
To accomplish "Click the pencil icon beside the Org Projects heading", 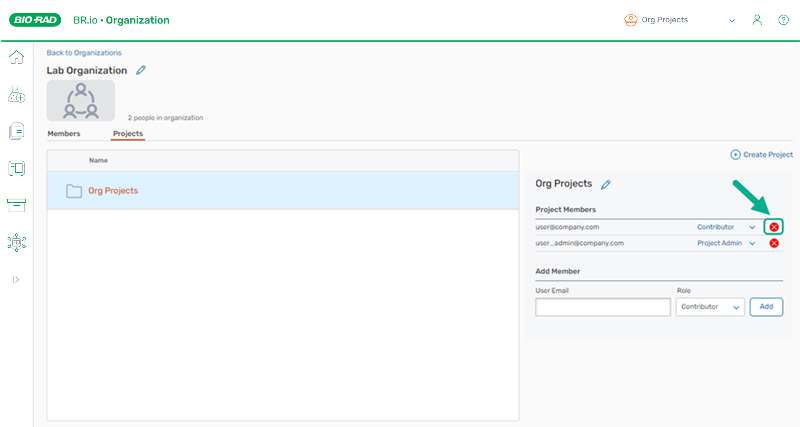I will 606,184.
